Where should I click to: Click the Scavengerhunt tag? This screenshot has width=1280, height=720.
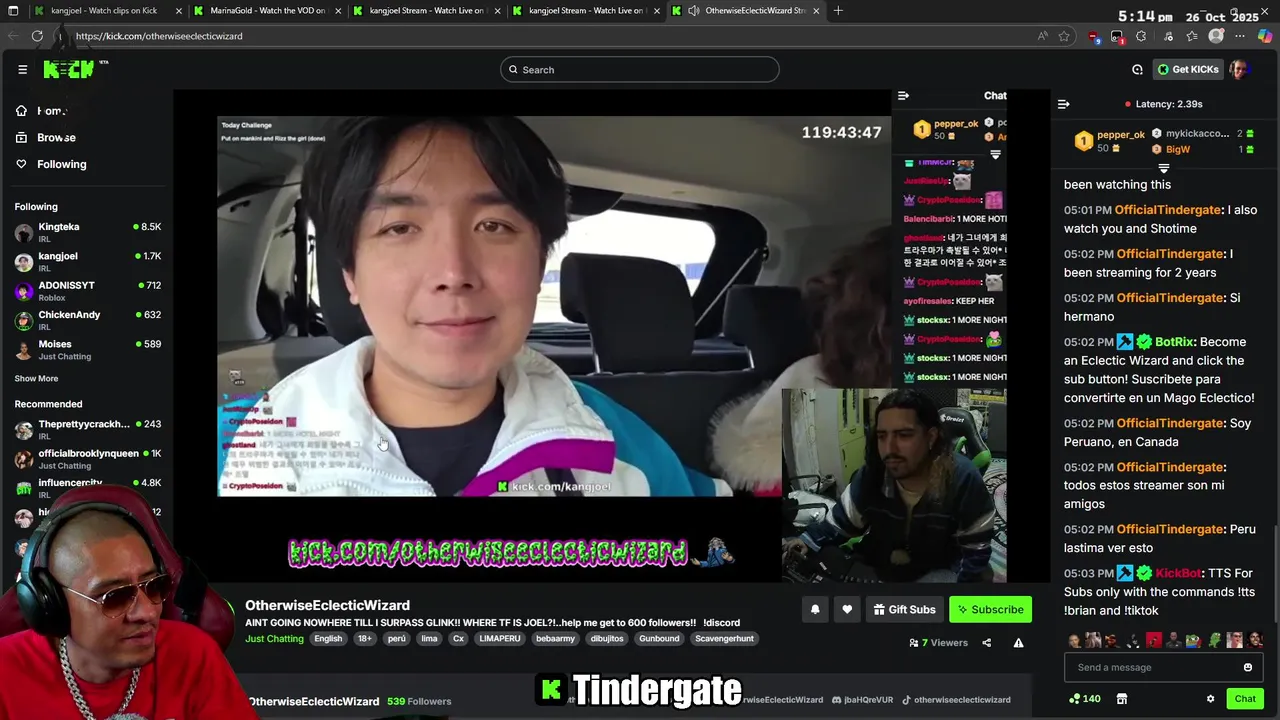pos(724,639)
